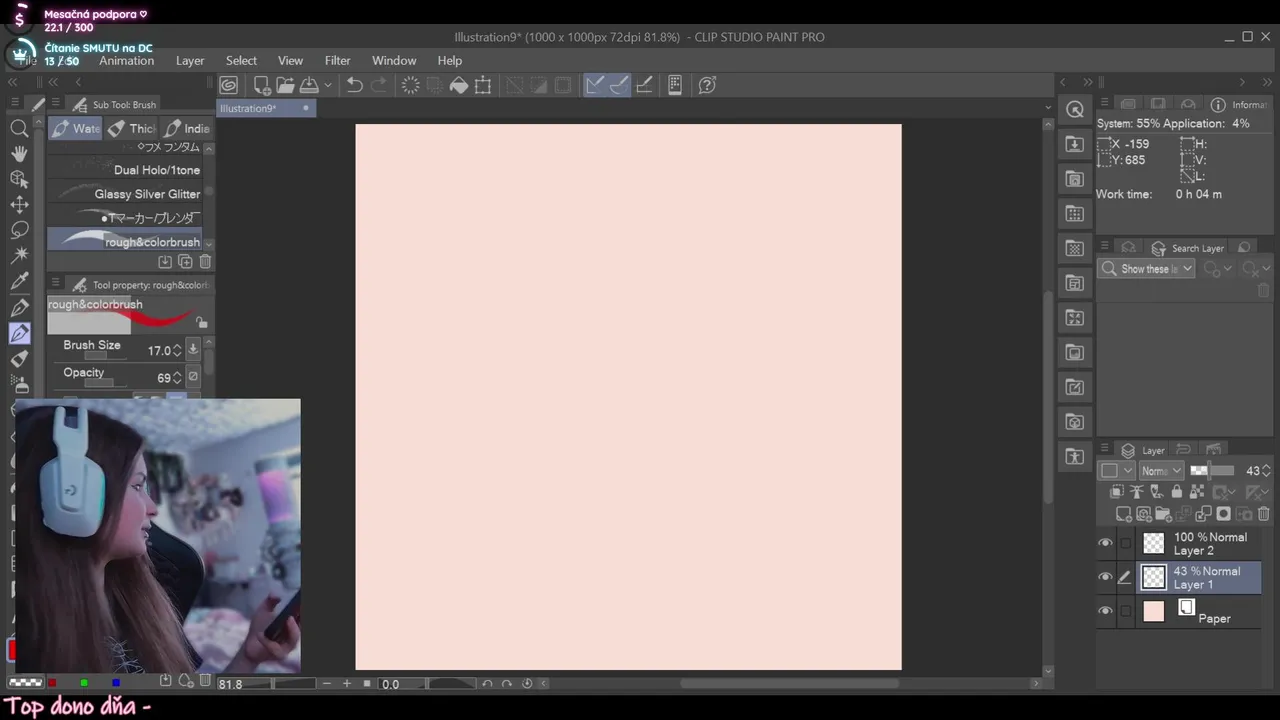Toggle the brush lock icon in Tool property
Screen dimensions: 1280x720
coord(201,323)
